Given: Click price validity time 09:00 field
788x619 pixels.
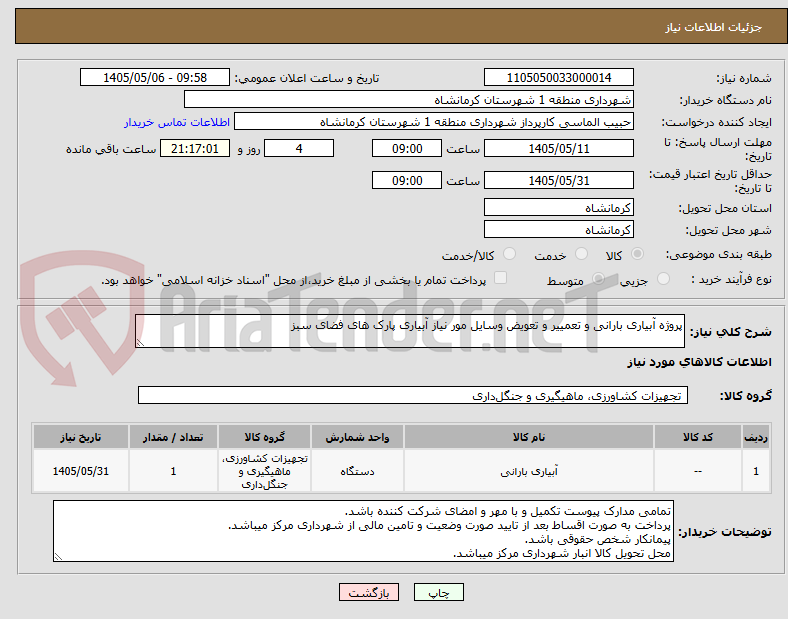Looking at the screenshot, I should click(407, 180).
